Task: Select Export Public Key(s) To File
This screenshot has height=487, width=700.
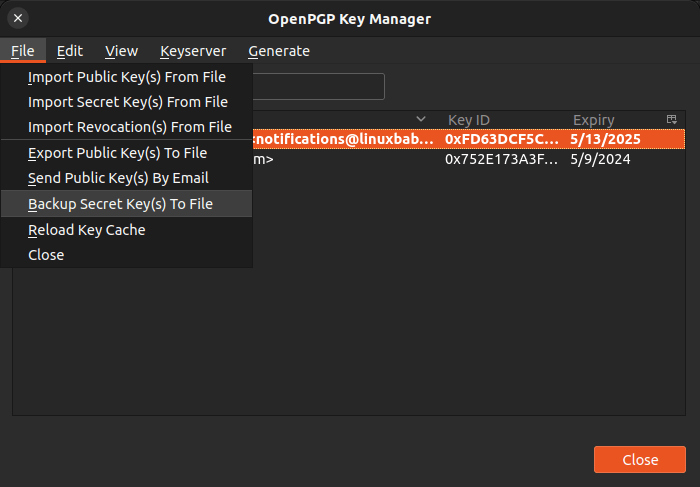Action: [118, 153]
